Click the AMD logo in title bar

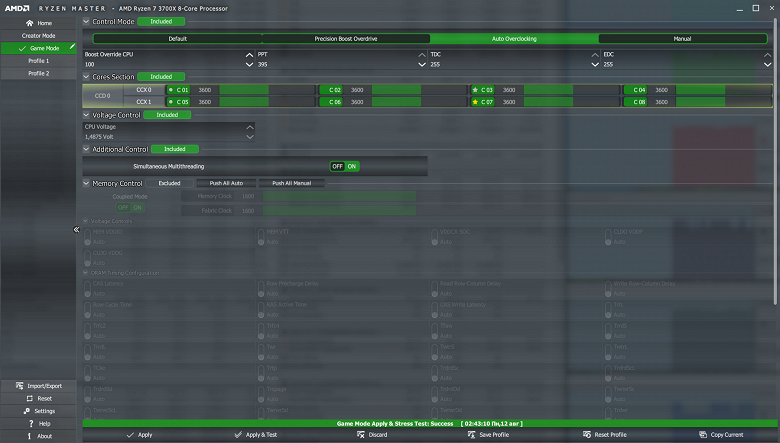17,8
